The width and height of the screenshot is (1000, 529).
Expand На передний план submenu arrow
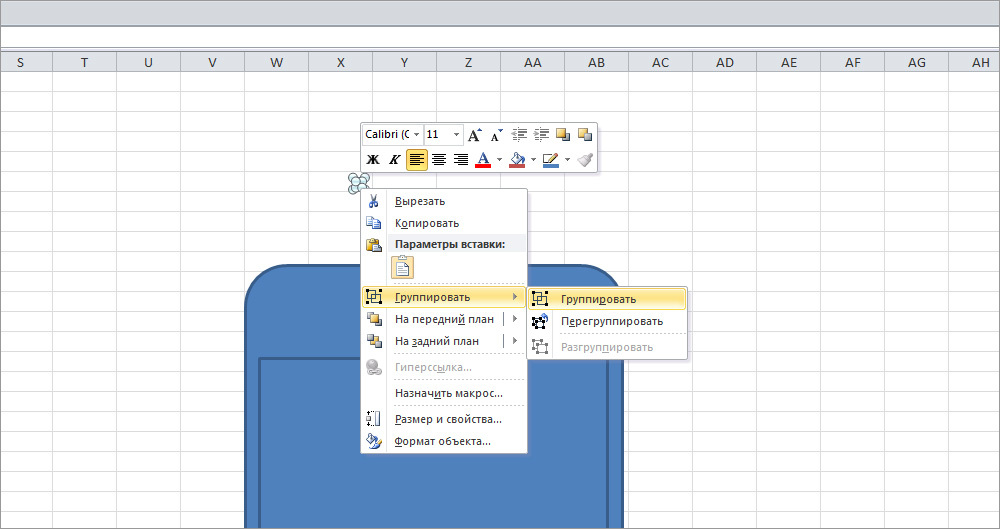(x=515, y=319)
